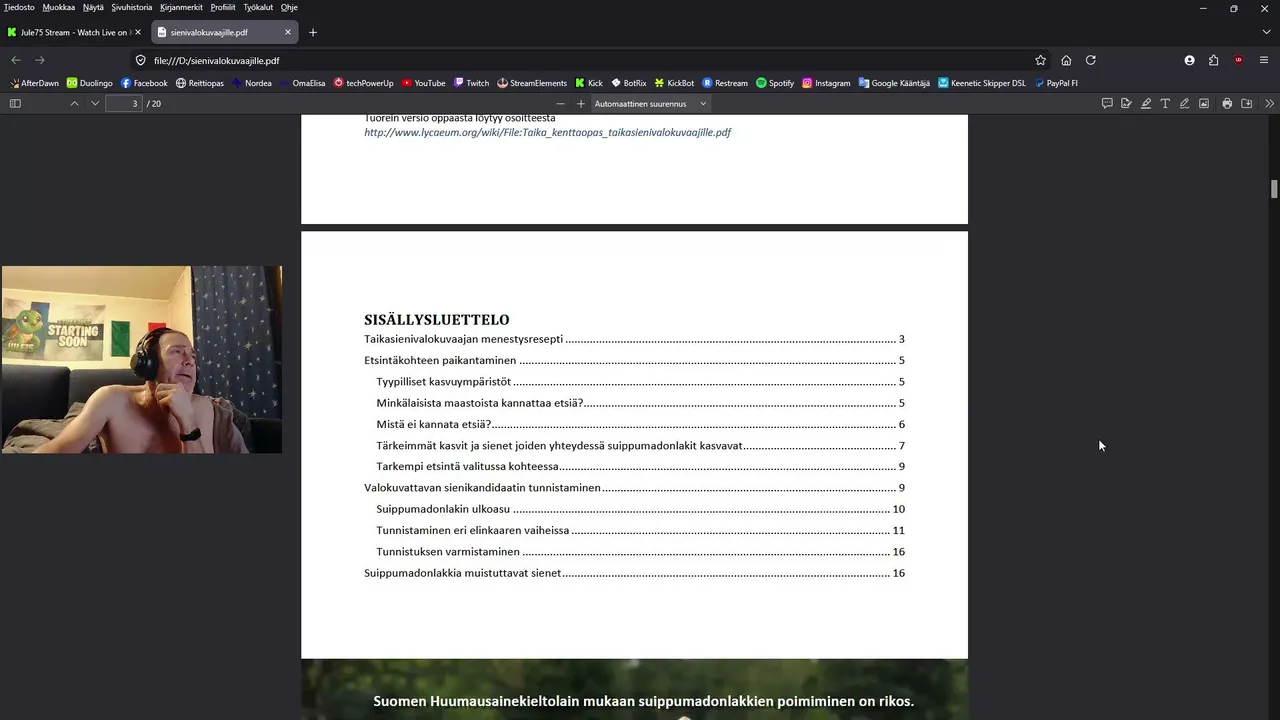Reload the current page
The image size is (1280, 720).
click(x=1091, y=60)
